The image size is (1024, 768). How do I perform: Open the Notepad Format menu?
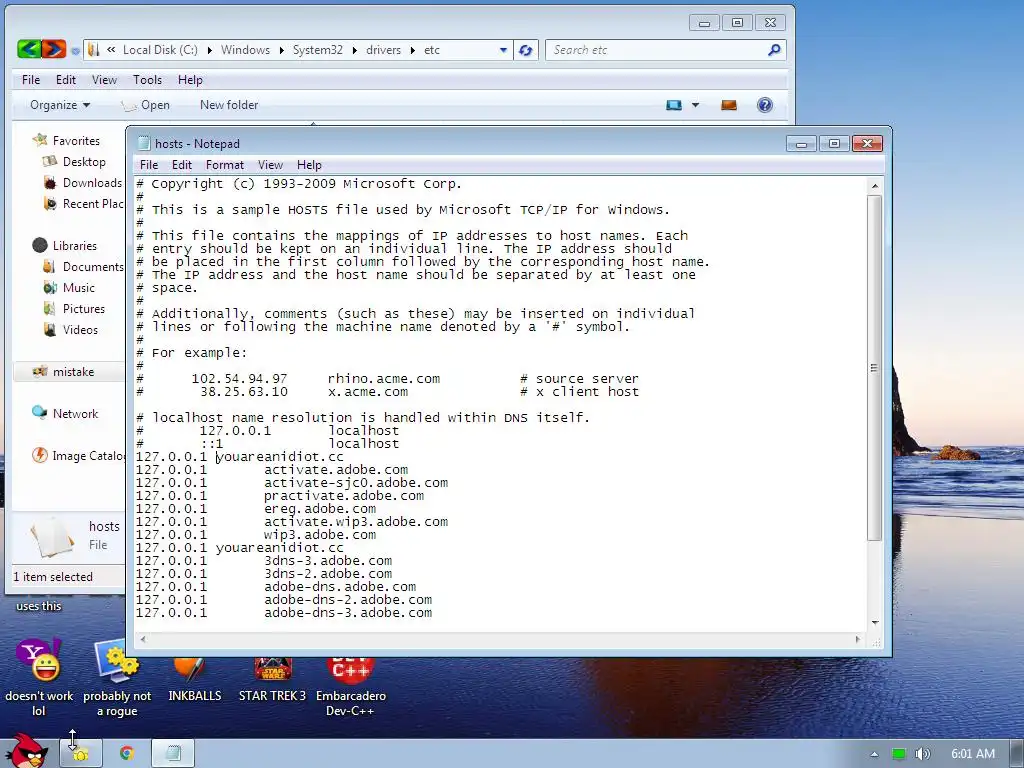tap(225, 165)
